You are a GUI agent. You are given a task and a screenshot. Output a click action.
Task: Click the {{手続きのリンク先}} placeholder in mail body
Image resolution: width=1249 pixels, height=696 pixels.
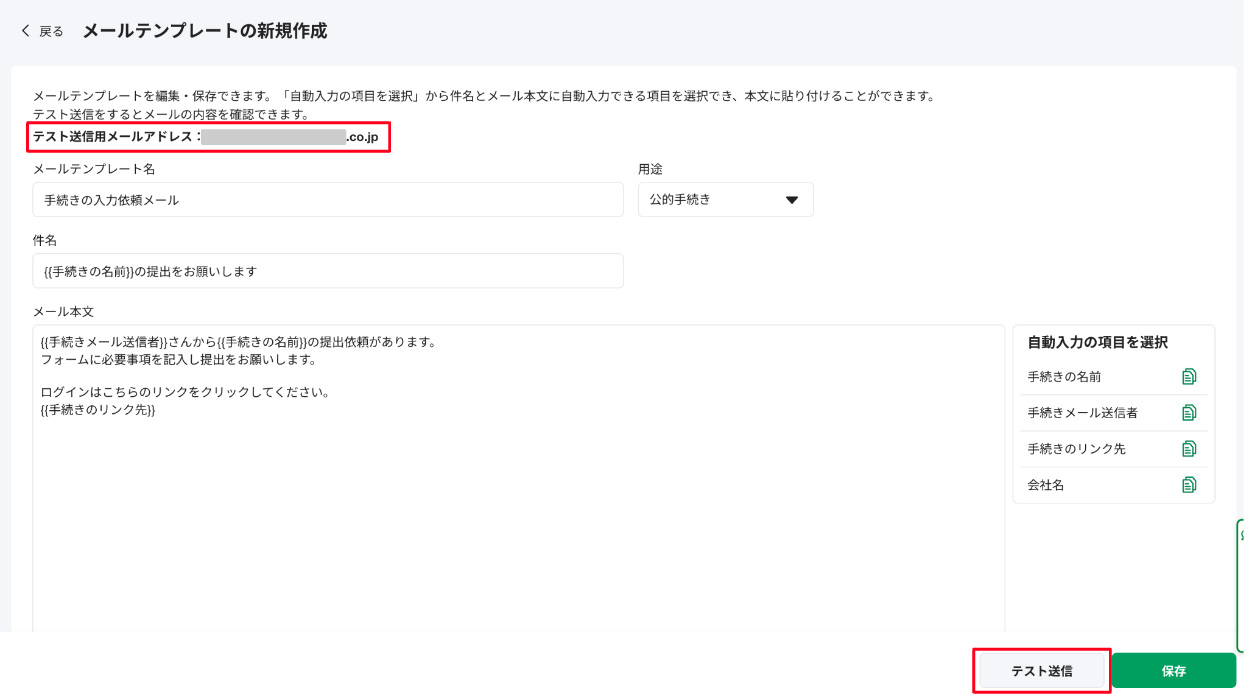98,410
